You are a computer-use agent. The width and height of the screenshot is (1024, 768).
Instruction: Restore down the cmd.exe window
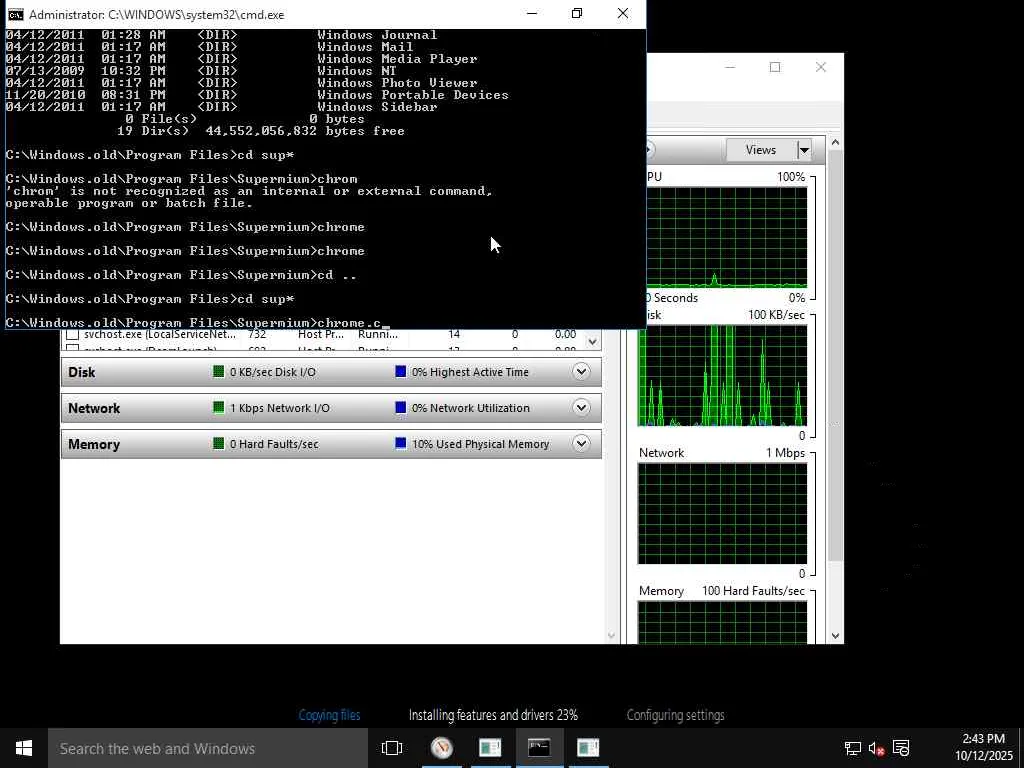577,14
